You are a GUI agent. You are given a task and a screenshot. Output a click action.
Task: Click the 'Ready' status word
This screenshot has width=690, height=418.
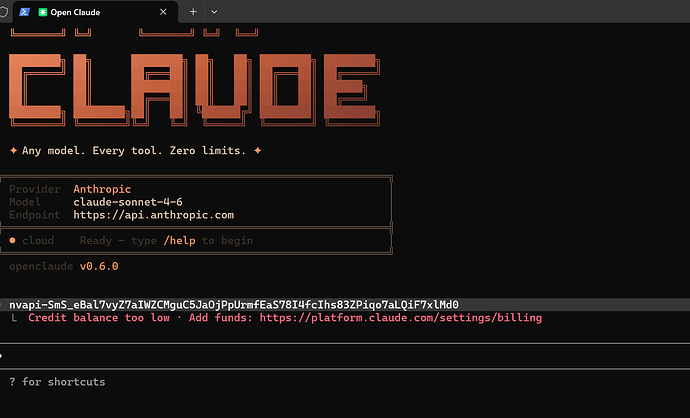pyautogui.click(x=95, y=241)
